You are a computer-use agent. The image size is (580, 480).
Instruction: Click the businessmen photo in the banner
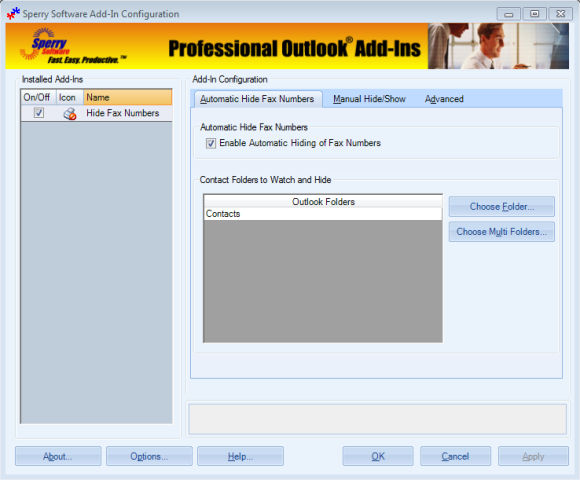pos(498,46)
